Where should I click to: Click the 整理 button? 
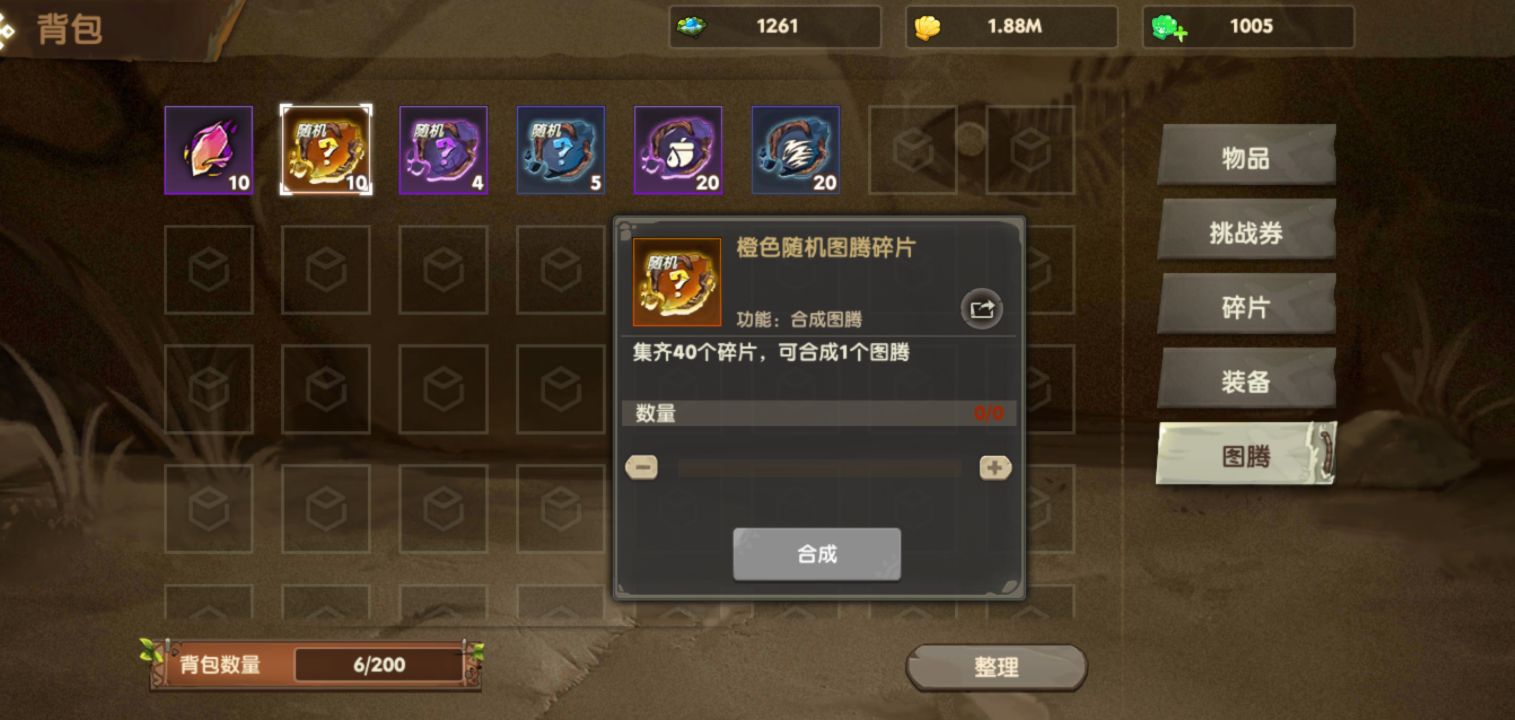point(996,667)
